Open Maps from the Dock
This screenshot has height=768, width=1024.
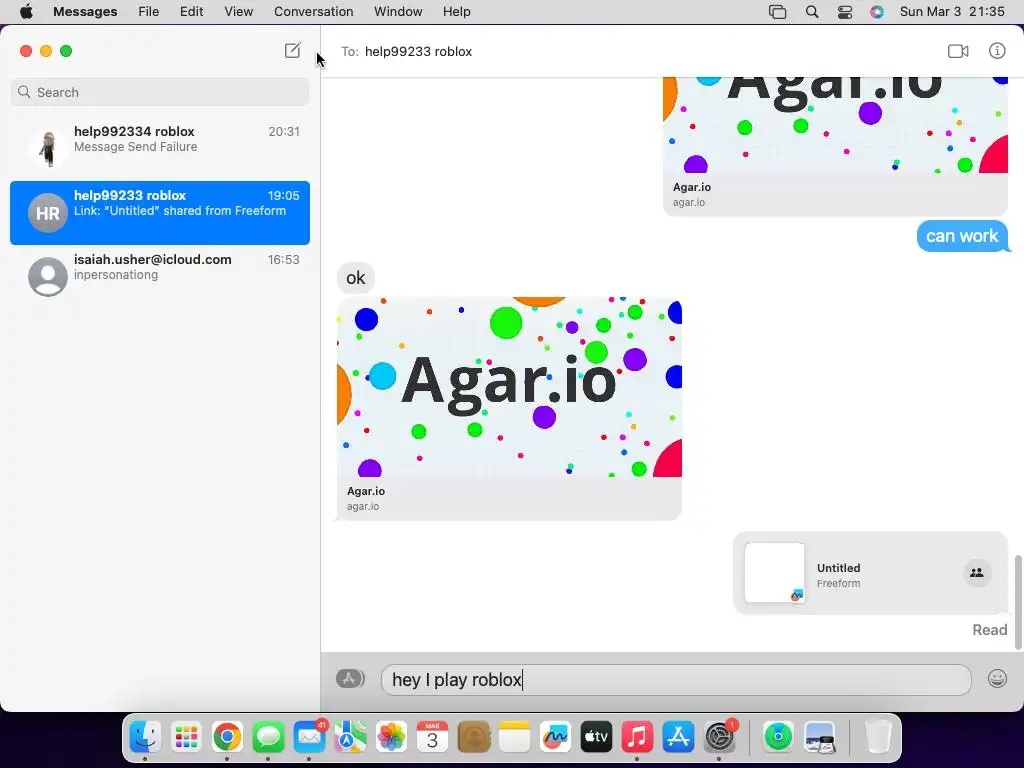point(350,737)
